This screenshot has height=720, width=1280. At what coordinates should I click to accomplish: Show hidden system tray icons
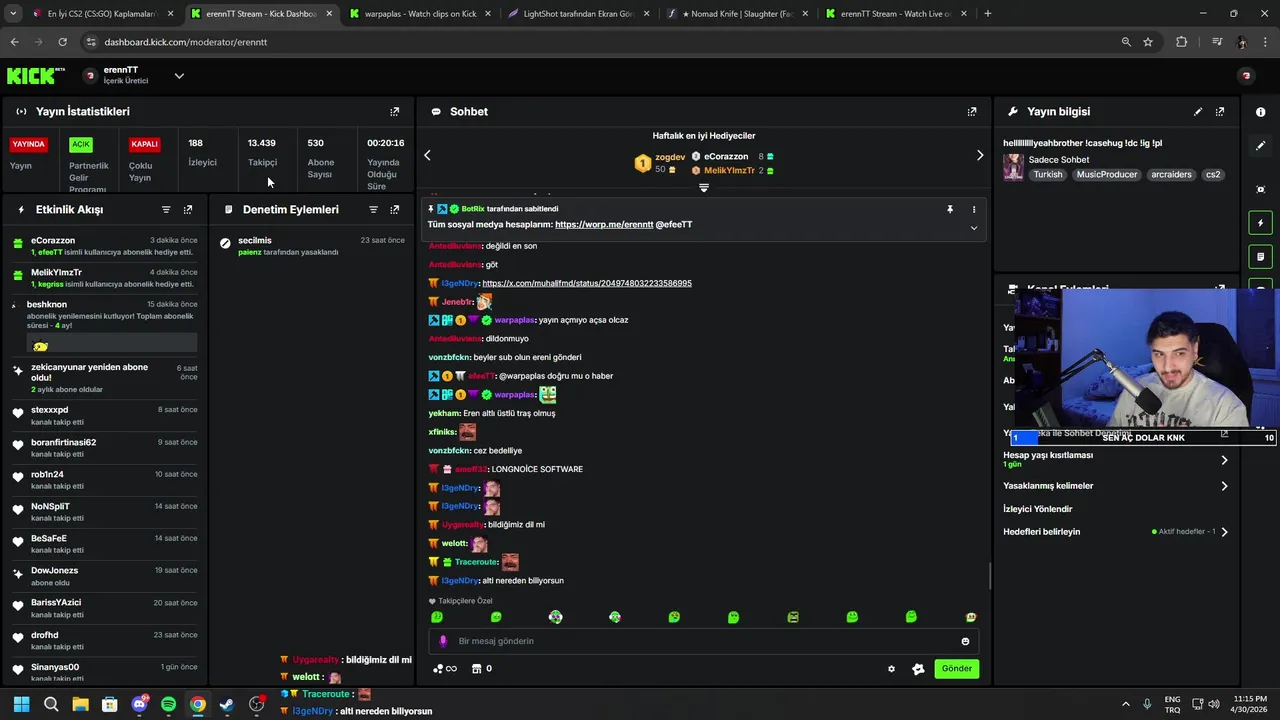[1125, 705]
